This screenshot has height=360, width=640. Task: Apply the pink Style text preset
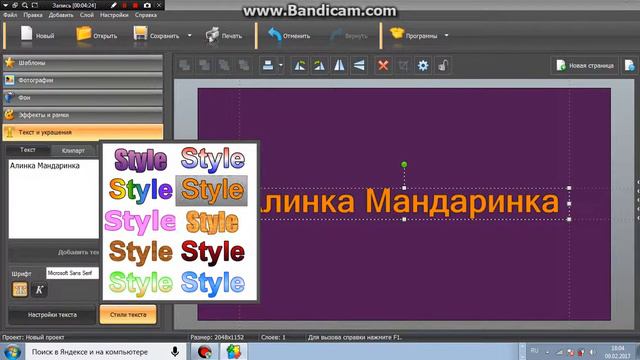[140, 222]
